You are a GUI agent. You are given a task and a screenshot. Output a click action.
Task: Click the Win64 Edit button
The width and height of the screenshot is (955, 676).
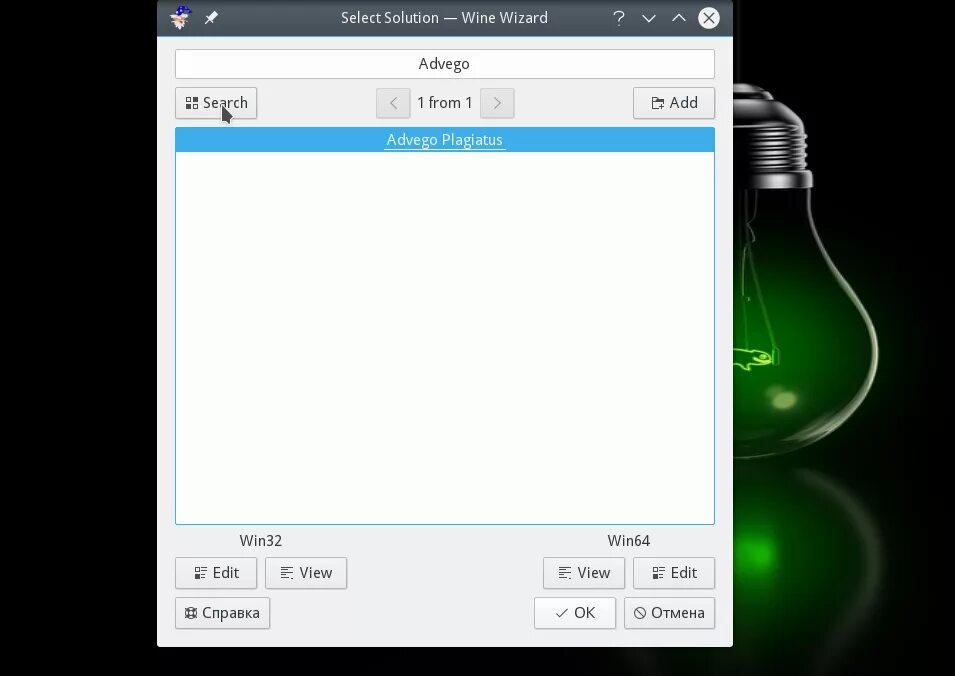(x=674, y=573)
